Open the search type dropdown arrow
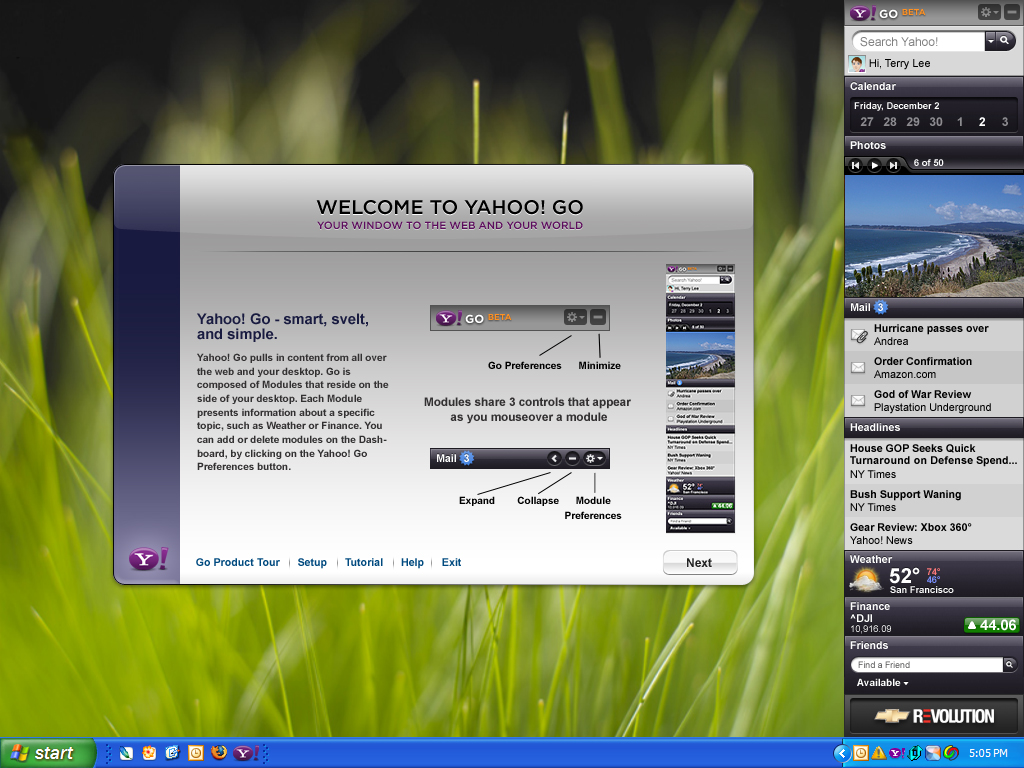The height and width of the screenshot is (768, 1024). click(990, 41)
